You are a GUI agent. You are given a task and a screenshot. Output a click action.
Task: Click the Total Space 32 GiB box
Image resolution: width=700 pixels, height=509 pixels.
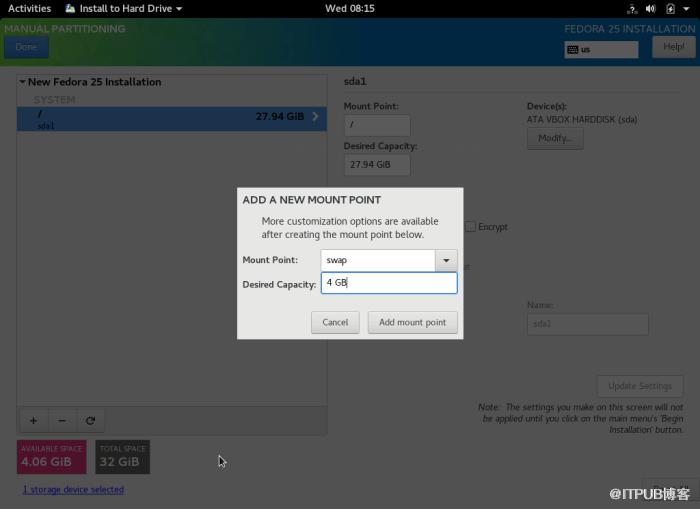coord(123,457)
